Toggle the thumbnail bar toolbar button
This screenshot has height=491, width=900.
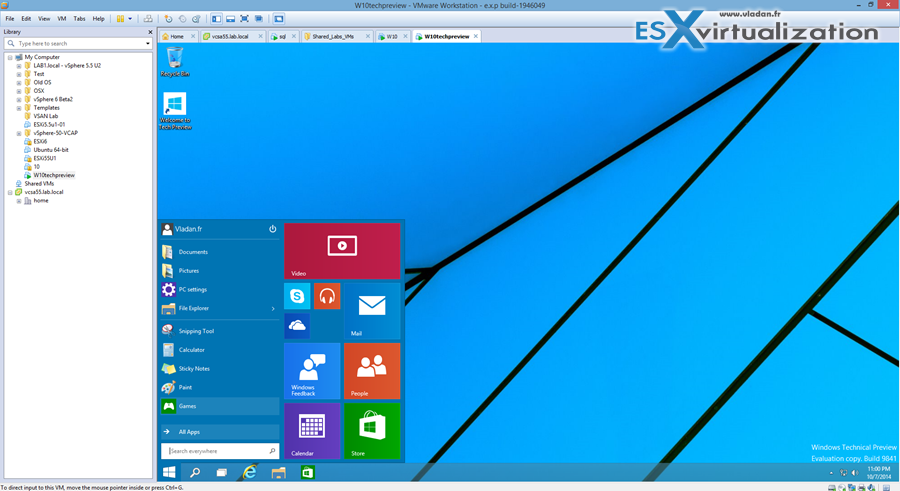[231, 18]
